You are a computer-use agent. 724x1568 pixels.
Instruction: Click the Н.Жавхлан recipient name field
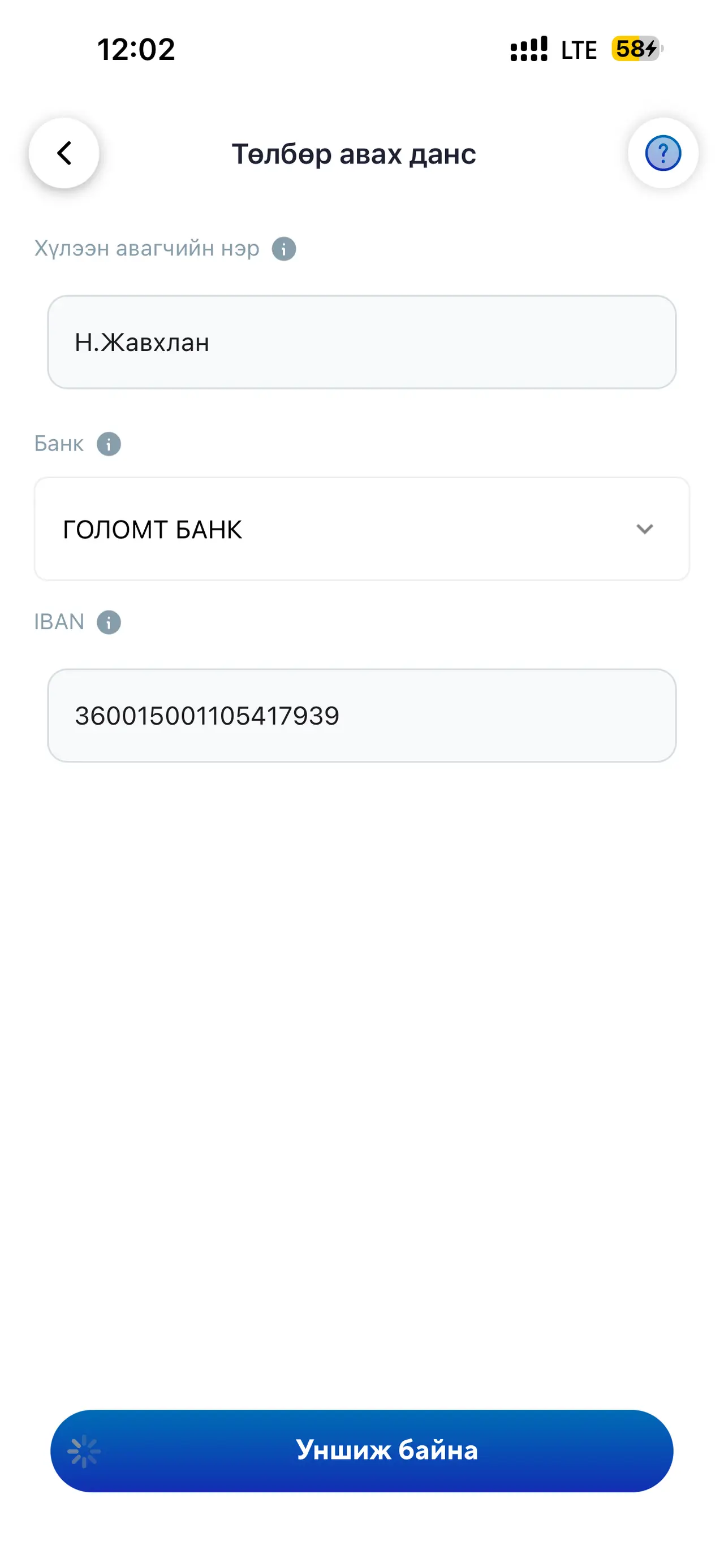[361, 342]
